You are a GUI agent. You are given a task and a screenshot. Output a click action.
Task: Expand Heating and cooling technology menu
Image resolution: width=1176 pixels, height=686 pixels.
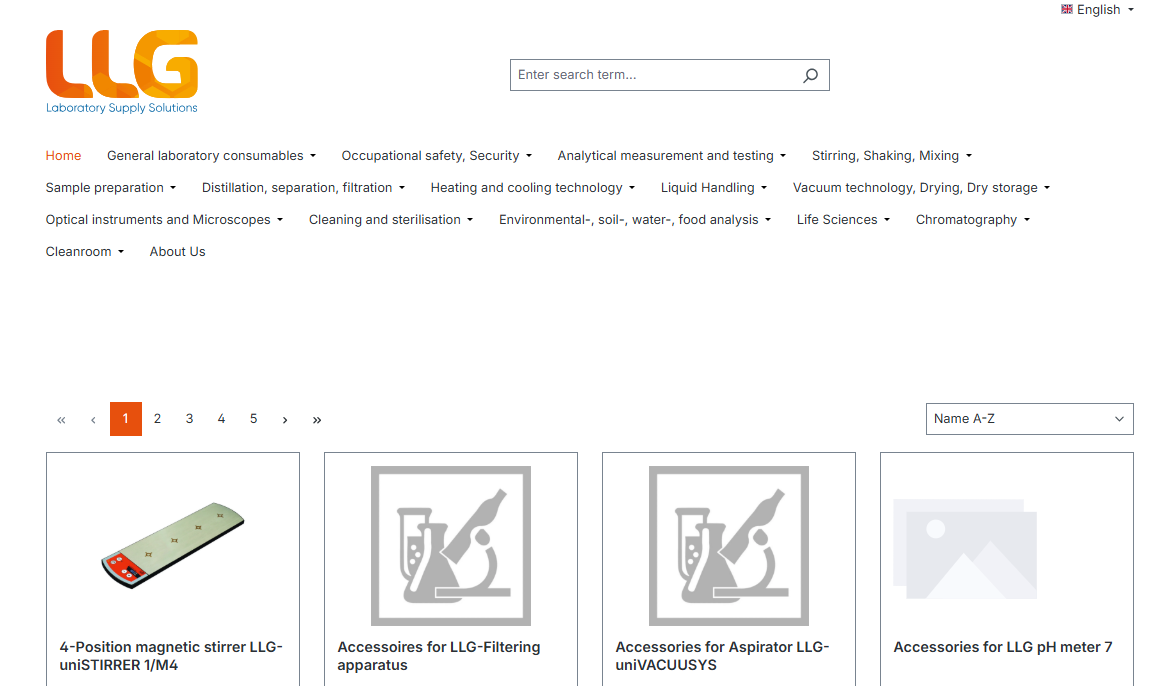[x=532, y=188]
